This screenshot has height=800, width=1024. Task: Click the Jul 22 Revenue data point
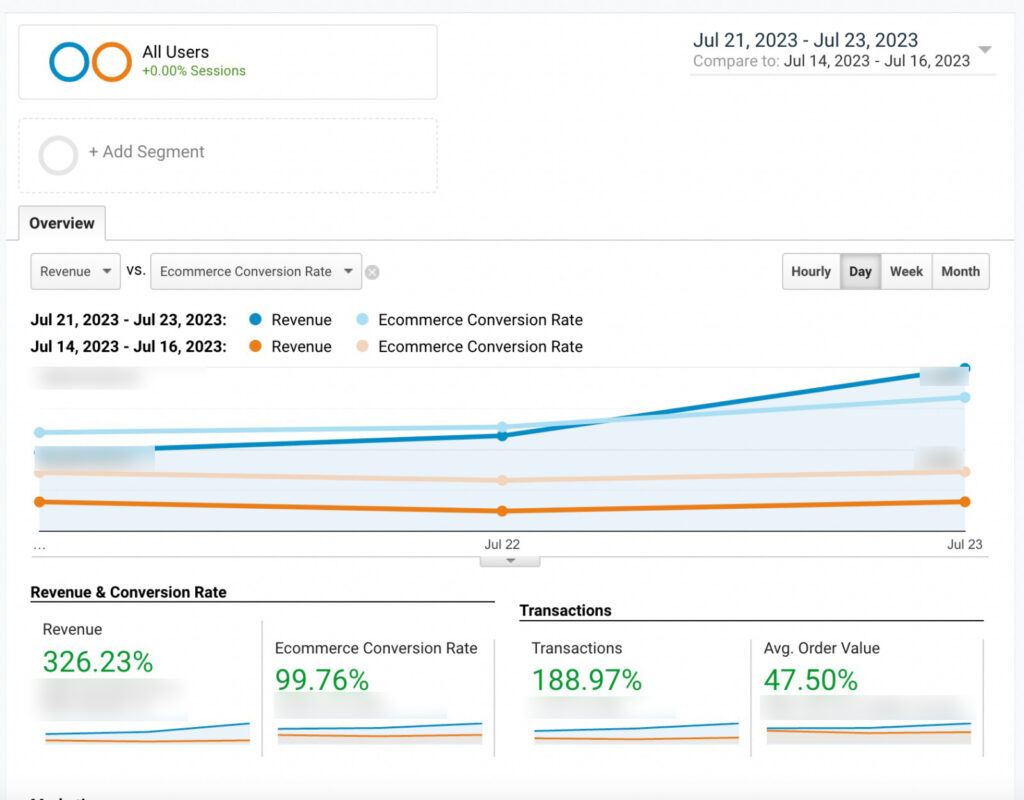502,436
